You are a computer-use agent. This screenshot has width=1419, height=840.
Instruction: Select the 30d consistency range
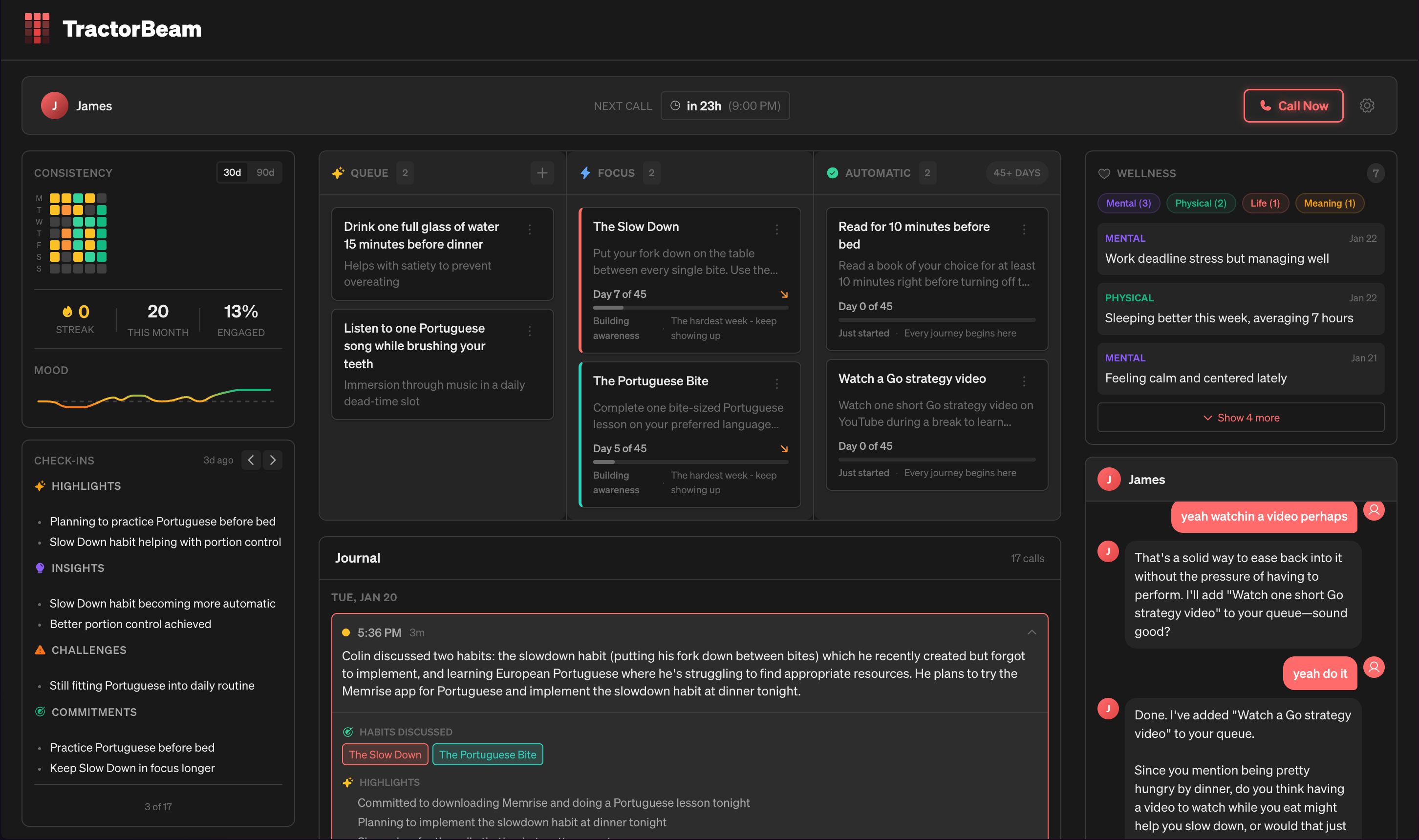232,172
